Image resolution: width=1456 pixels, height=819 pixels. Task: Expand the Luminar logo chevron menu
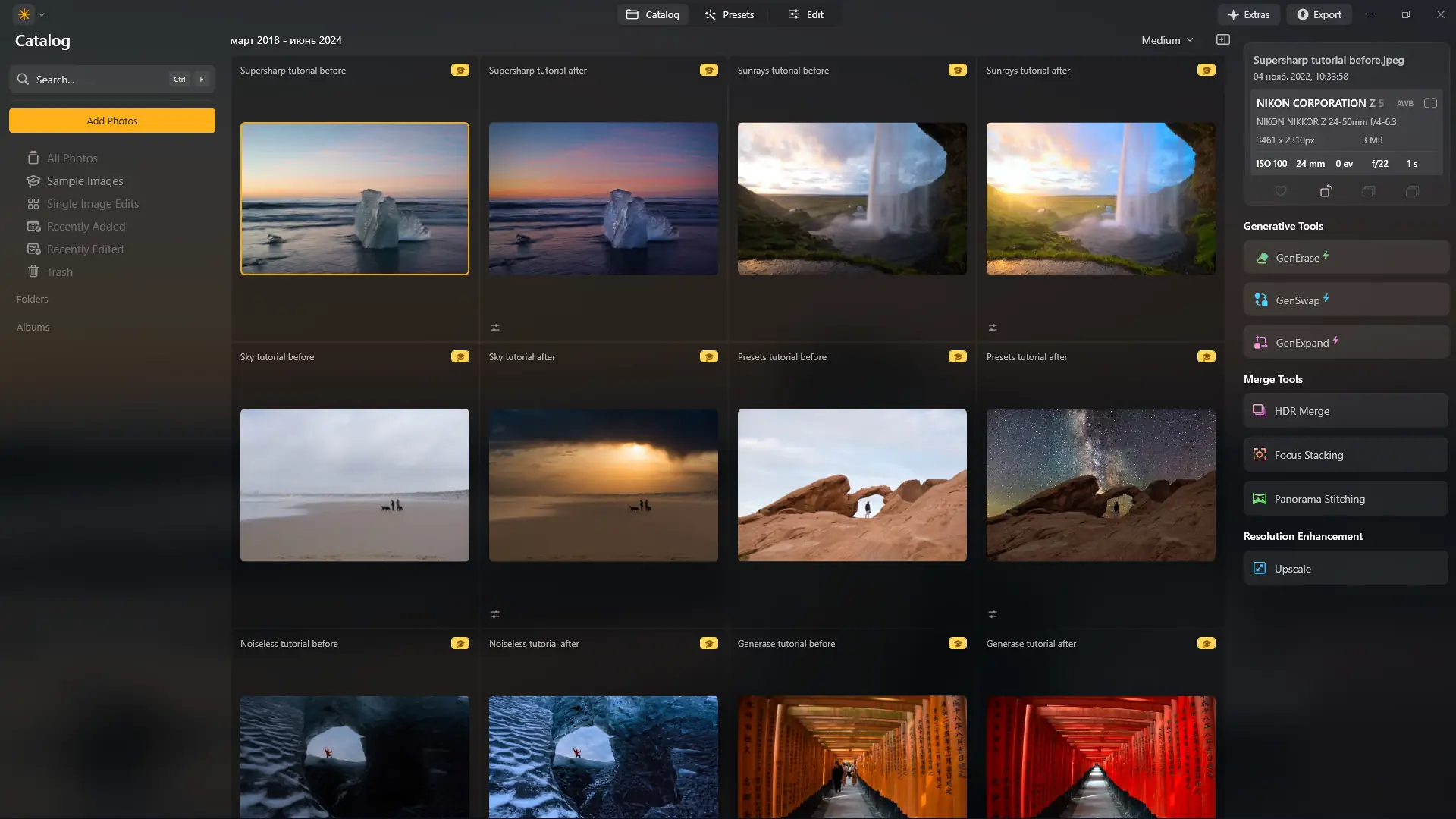42,14
